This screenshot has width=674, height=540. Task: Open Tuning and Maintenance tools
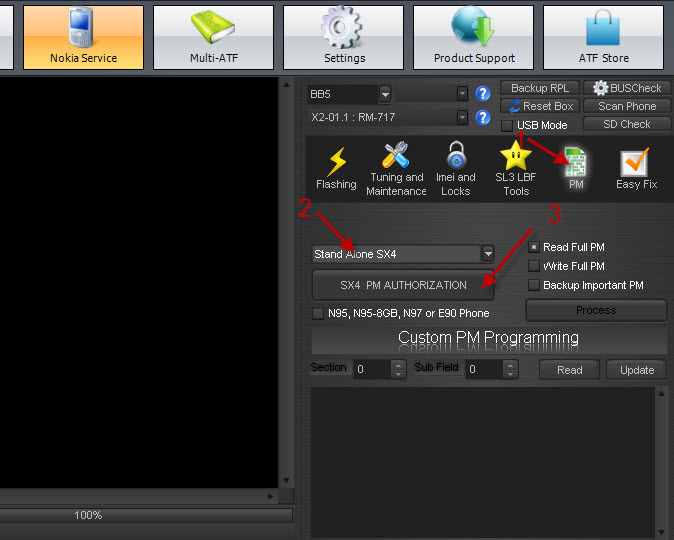tap(396, 169)
